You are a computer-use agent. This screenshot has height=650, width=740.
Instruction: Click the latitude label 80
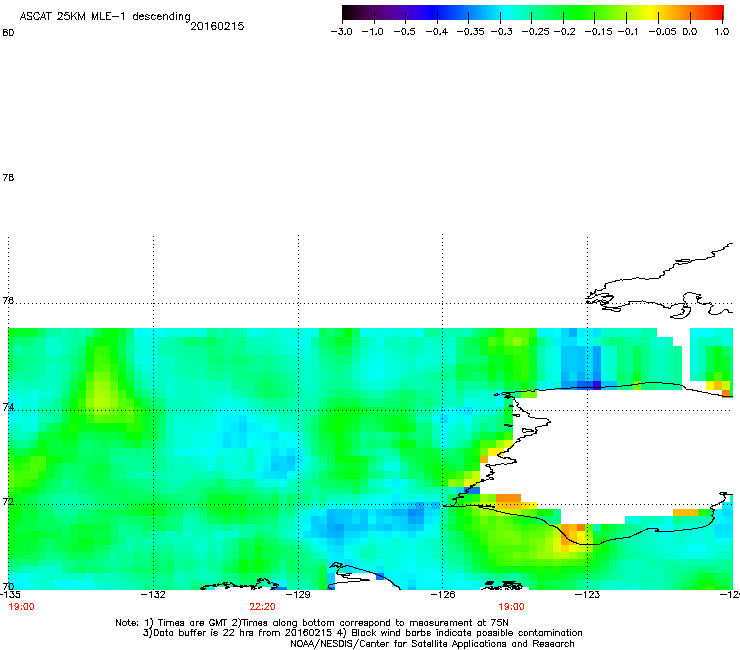click(x=8, y=33)
